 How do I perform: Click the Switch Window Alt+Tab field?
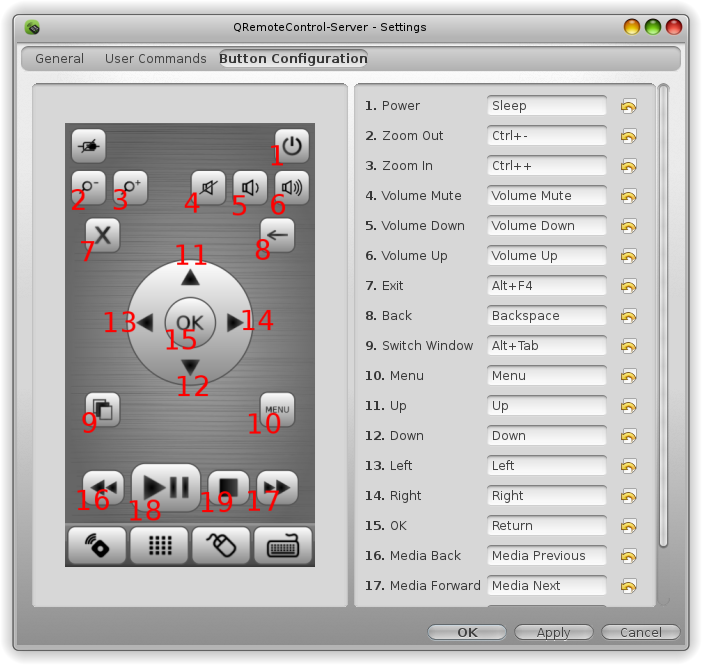[x=547, y=346]
